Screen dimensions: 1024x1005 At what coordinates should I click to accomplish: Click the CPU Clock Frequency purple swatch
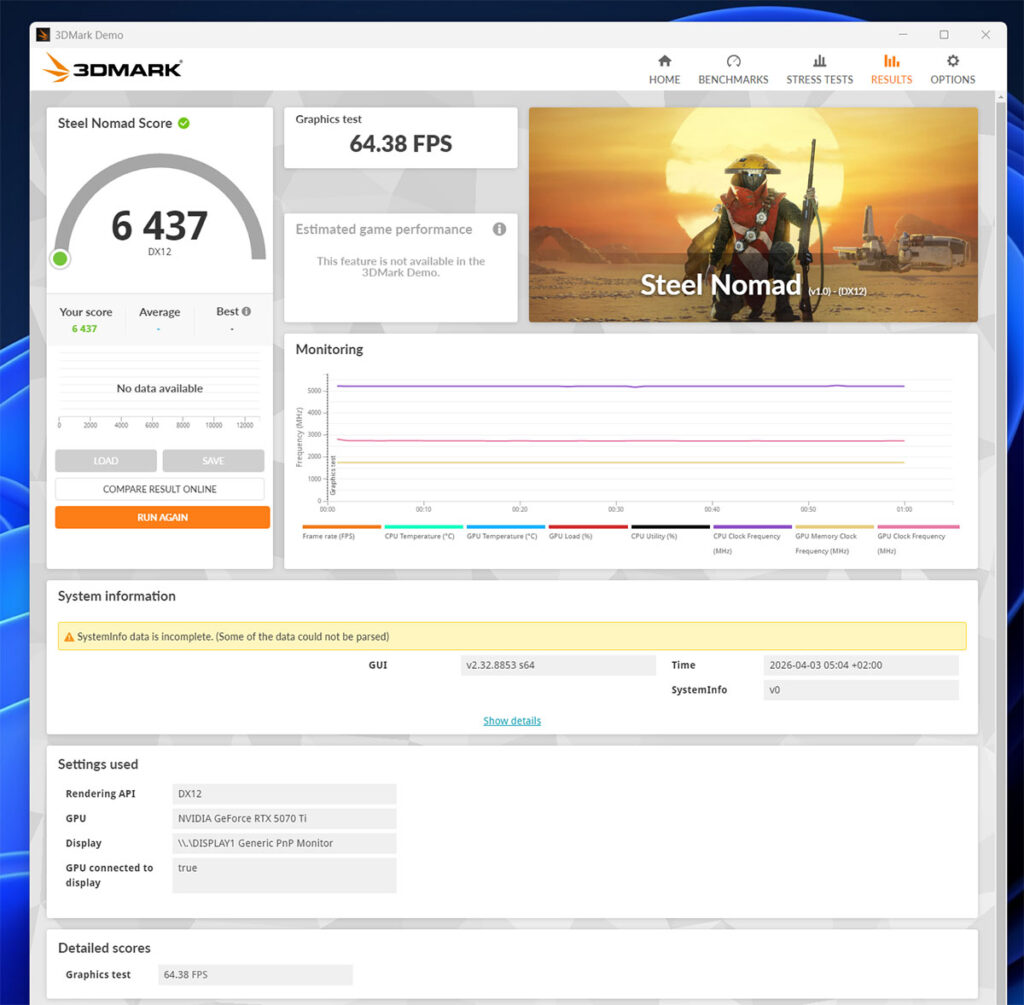click(x=752, y=527)
